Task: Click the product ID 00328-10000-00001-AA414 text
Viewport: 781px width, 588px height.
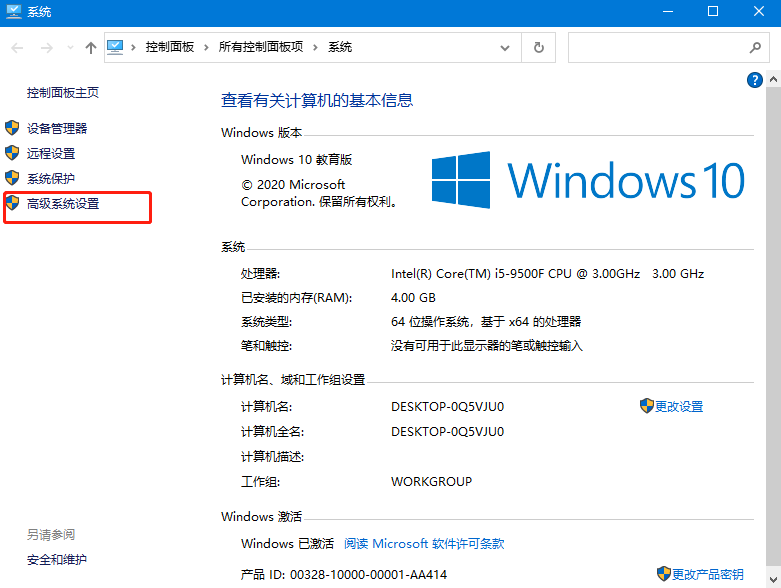Action: click(369, 575)
